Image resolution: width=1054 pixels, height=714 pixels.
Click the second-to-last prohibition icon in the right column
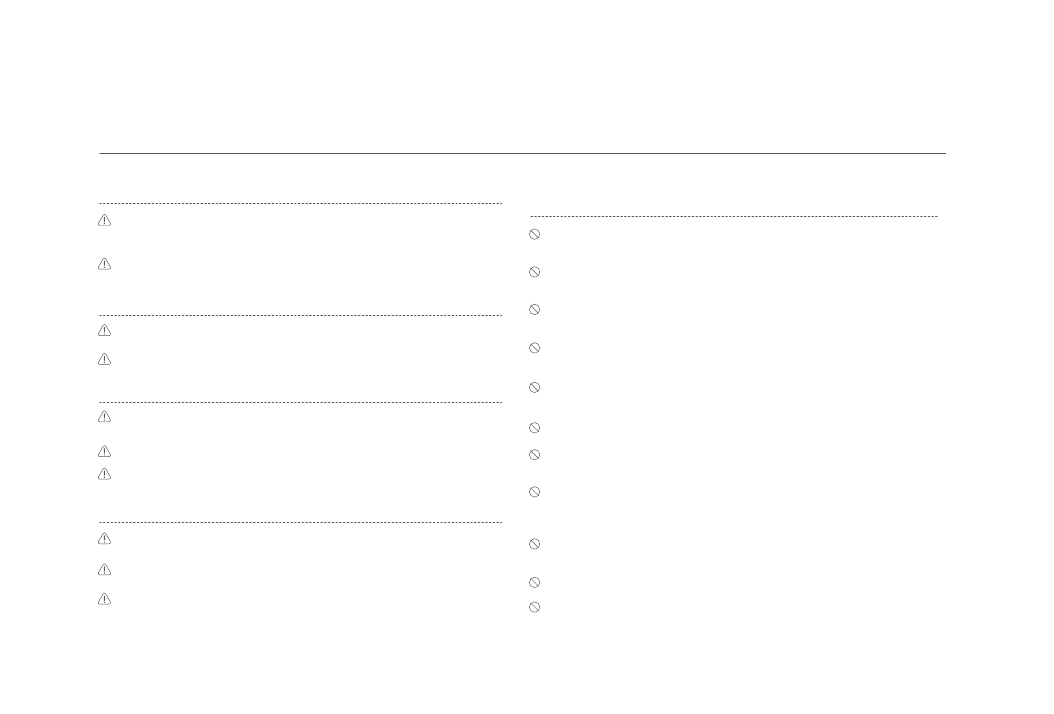tap(535, 582)
